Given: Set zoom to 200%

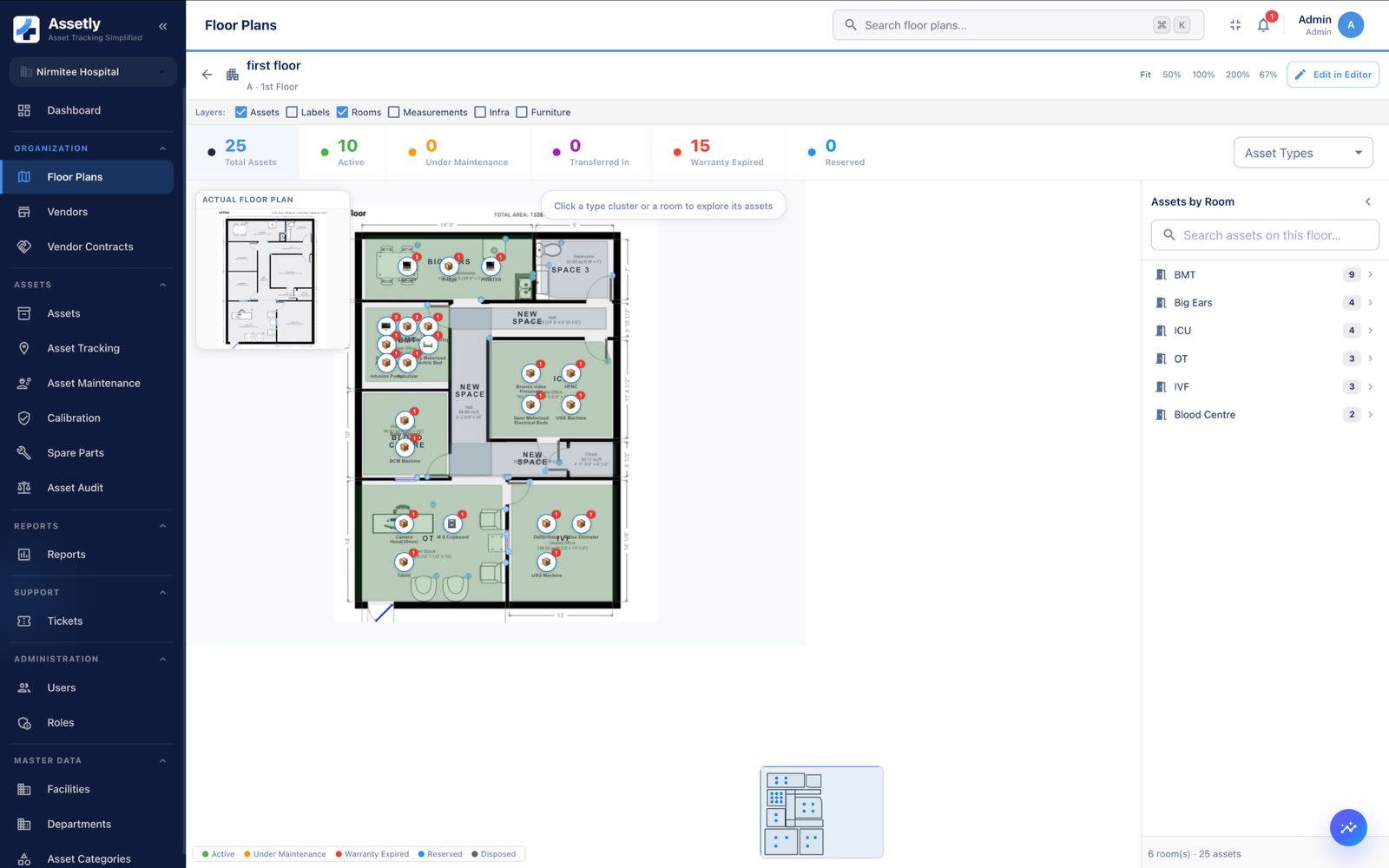Looking at the screenshot, I should click(1237, 75).
